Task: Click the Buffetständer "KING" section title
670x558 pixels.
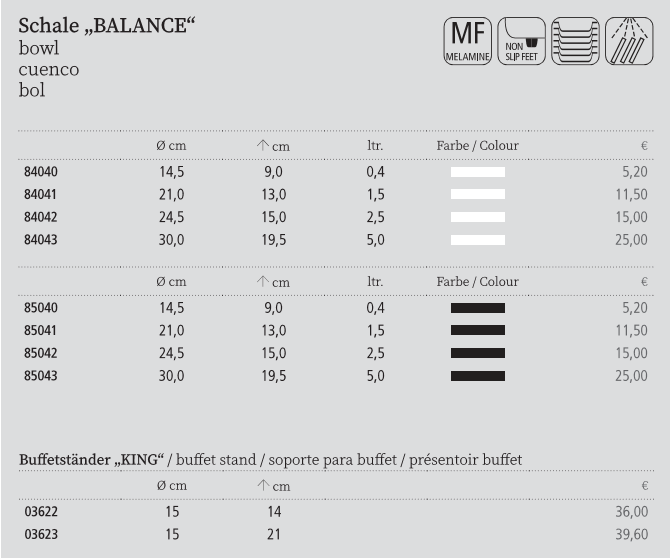Action: pos(92,459)
